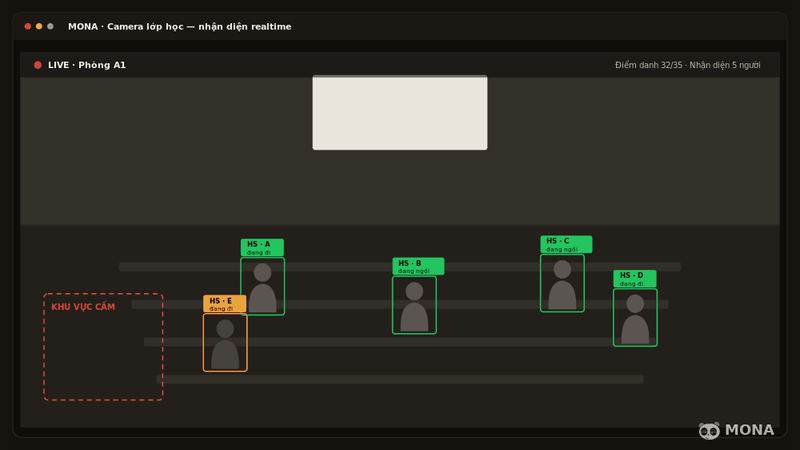Click the yellow minimize window dot
The height and width of the screenshot is (450, 800).
point(39,26)
